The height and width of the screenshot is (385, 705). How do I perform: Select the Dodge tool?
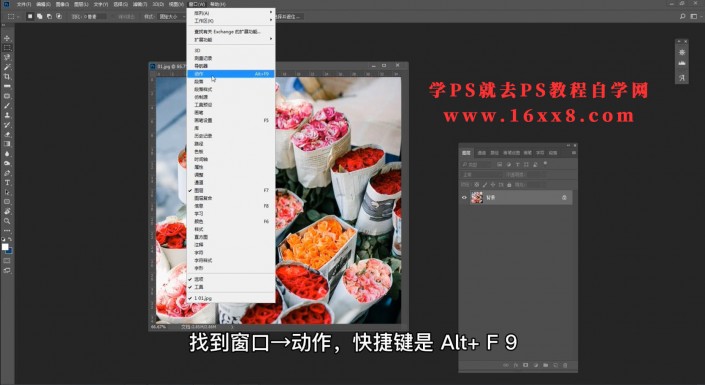tap(7, 163)
